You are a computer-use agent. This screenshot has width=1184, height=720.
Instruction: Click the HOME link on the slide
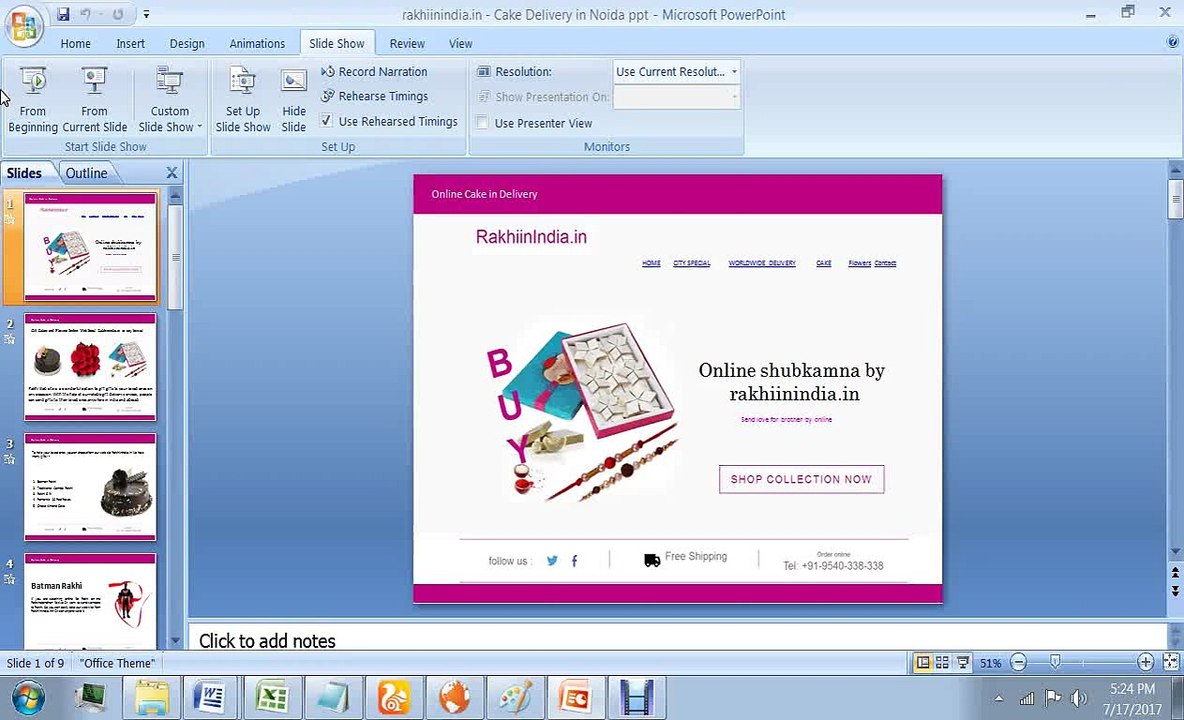651,263
